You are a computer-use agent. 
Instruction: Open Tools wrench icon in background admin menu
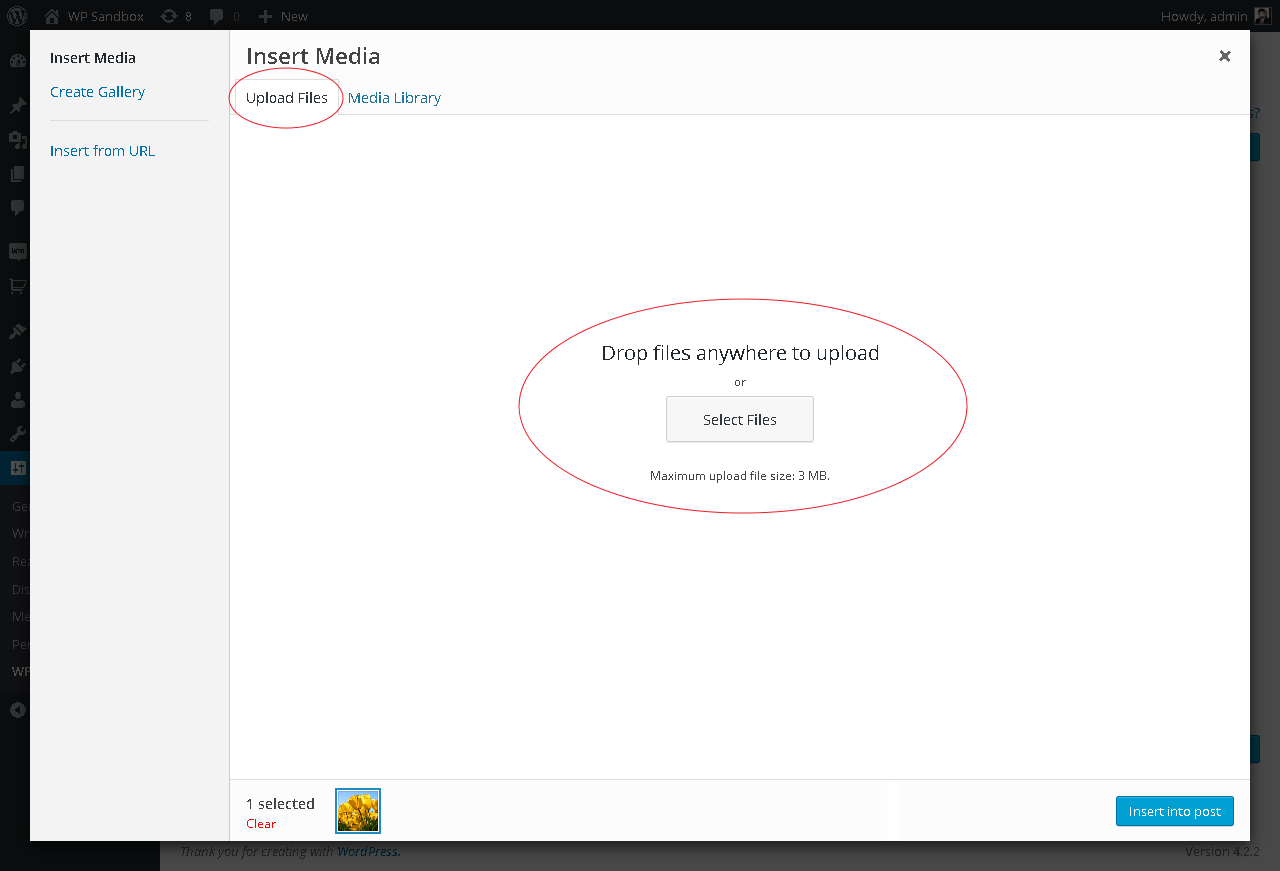[x=17, y=434]
